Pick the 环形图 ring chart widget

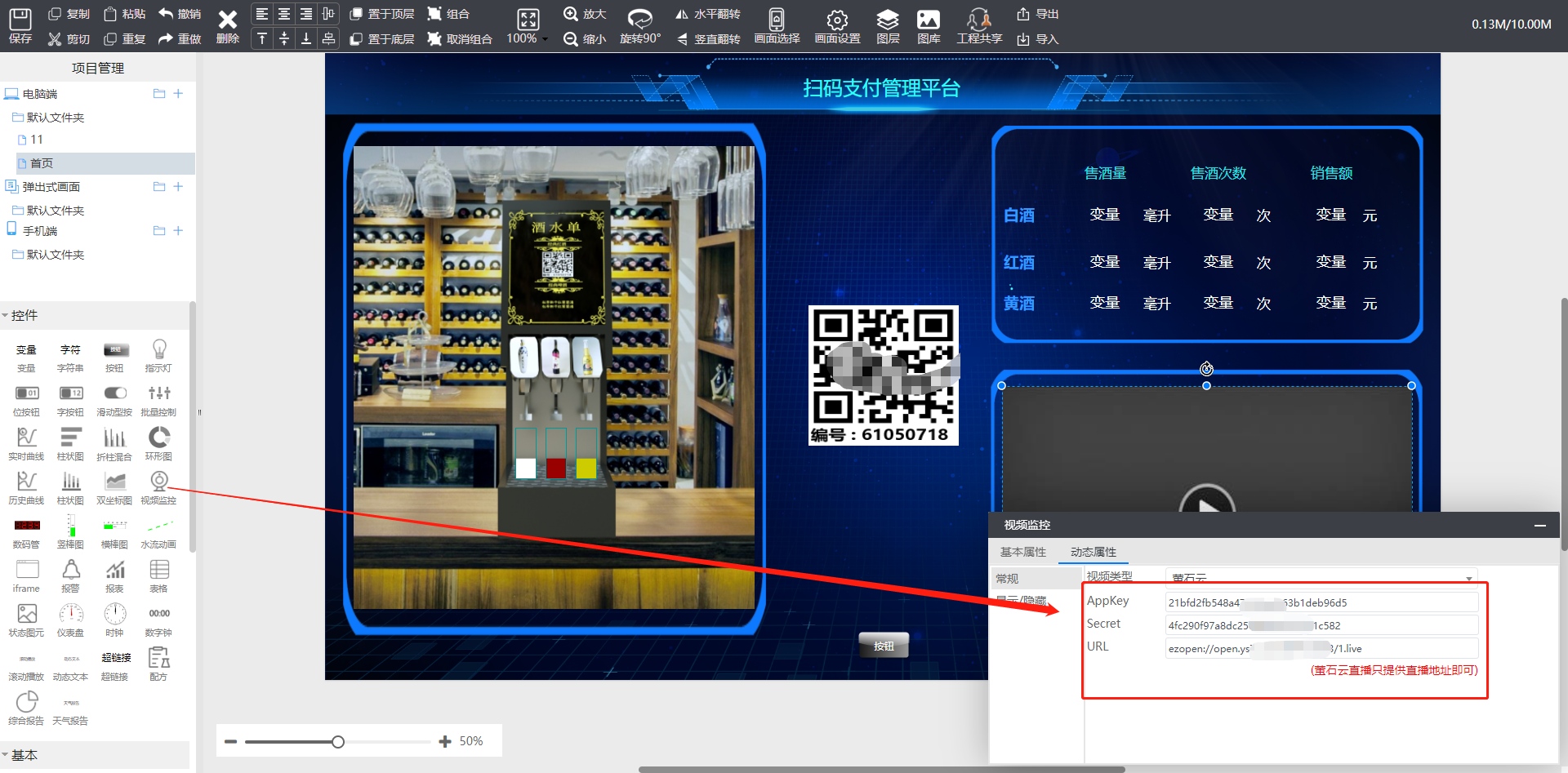tap(159, 445)
